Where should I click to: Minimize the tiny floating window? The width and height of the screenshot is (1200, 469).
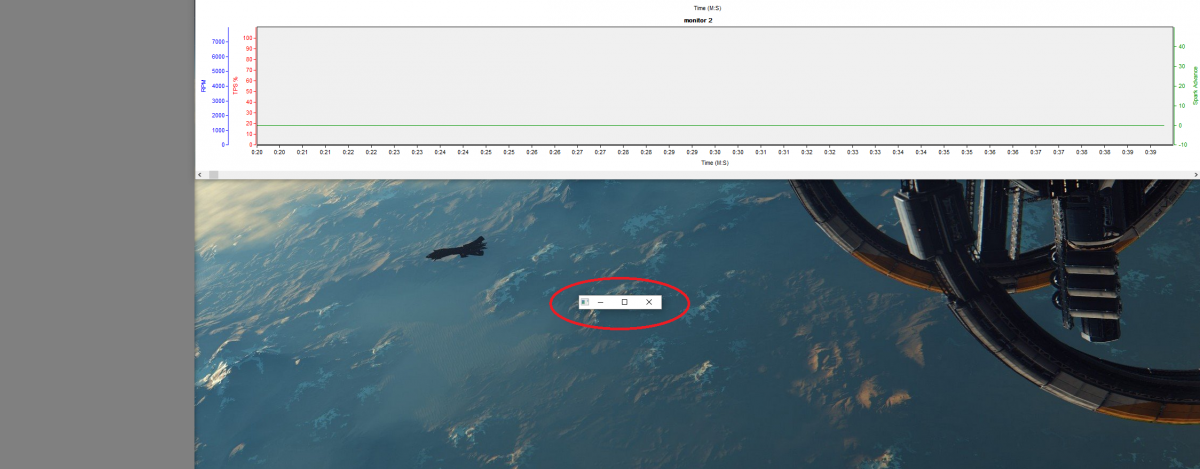pyautogui.click(x=600, y=302)
